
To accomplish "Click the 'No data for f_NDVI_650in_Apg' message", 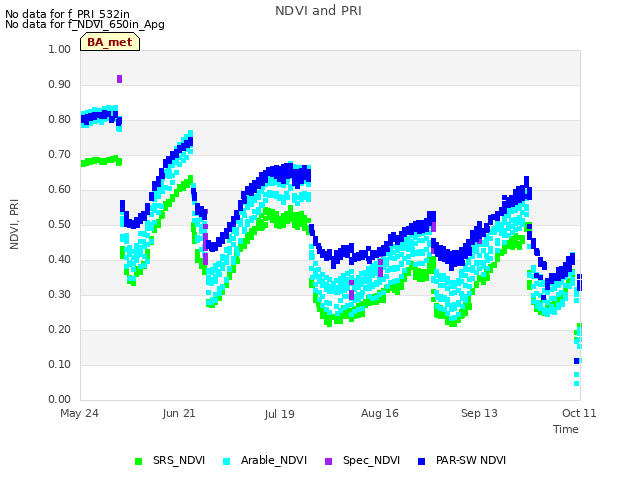I will click(85, 24).
